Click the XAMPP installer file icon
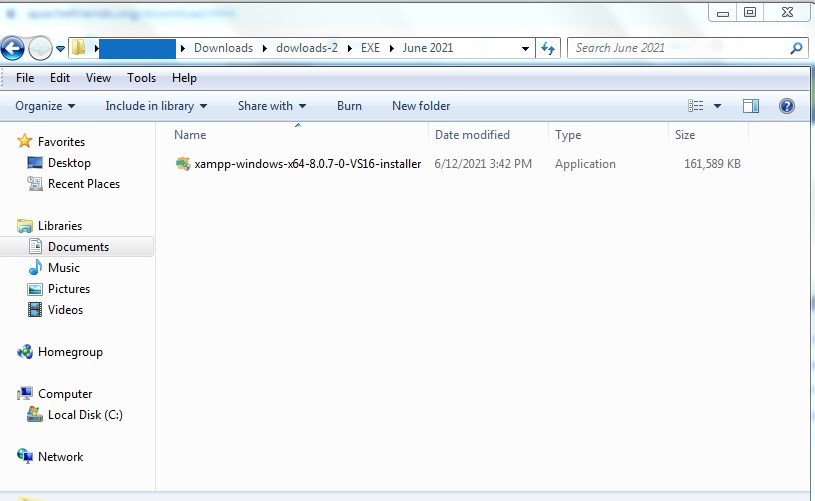The width and height of the screenshot is (815, 501). pyautogui.click(x=182, y=164)
